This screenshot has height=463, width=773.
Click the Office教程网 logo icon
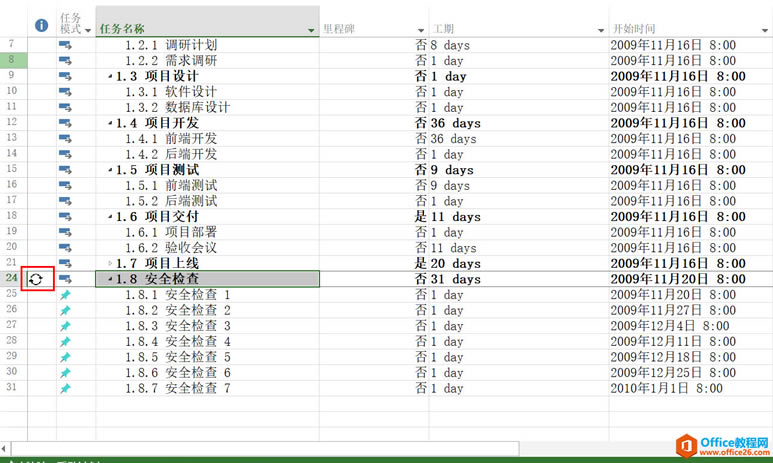pos(686,447)
